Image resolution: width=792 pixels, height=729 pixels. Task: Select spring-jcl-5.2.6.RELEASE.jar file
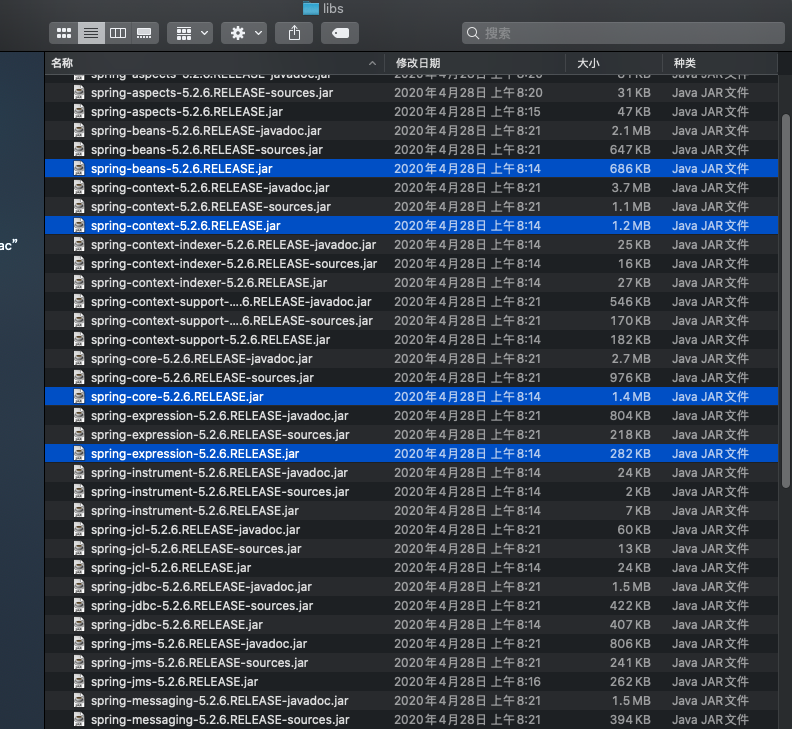tap(412, 567)
